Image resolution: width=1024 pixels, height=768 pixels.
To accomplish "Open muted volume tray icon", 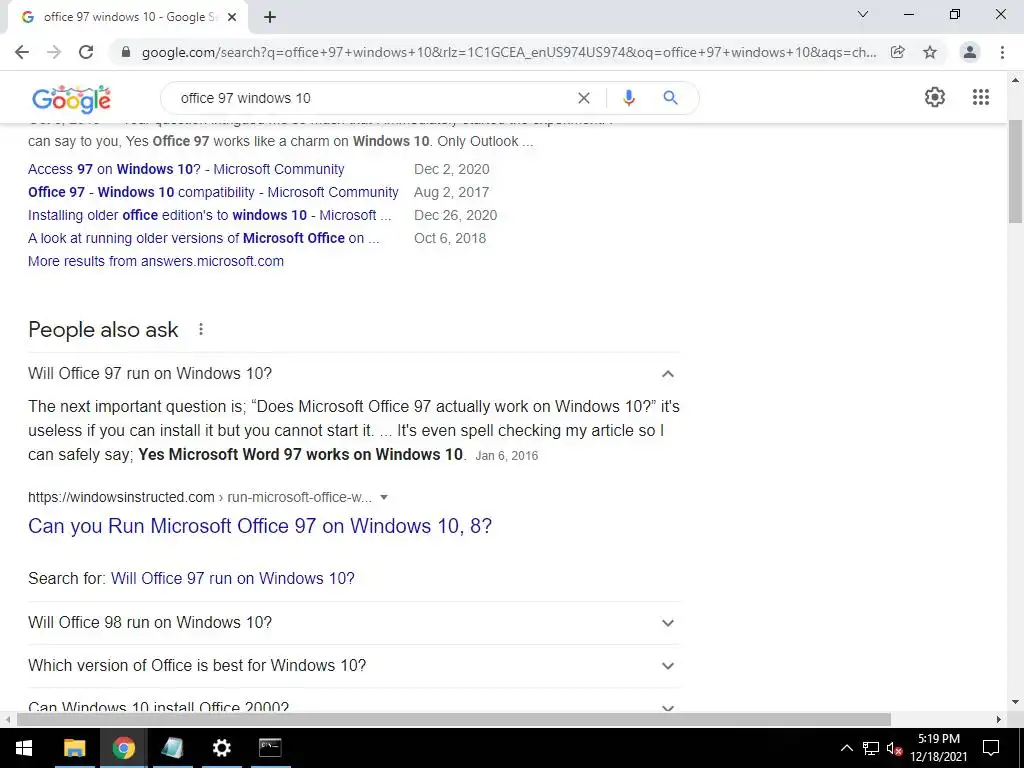I will click(x=894, y=748).
